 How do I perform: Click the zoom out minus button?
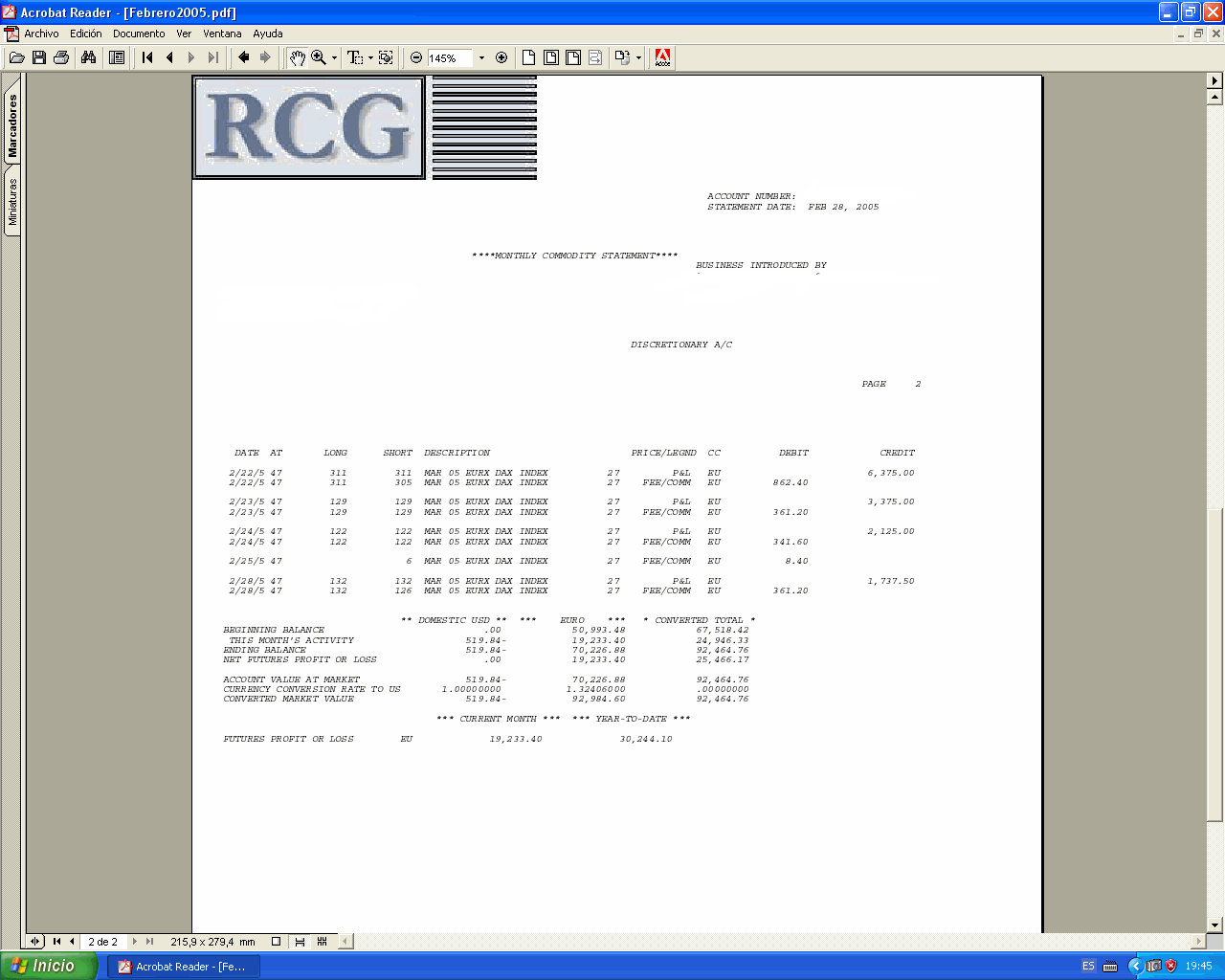[x=416, y=57]
